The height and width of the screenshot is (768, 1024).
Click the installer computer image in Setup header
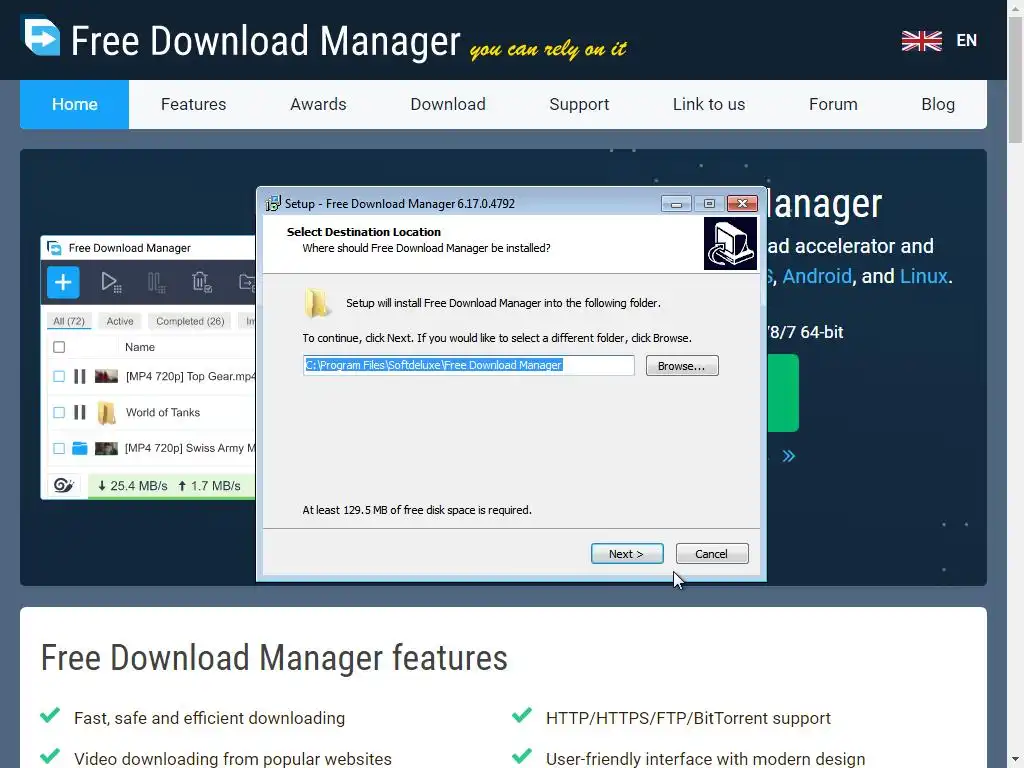pyautogui.click(x=730, y=244)
